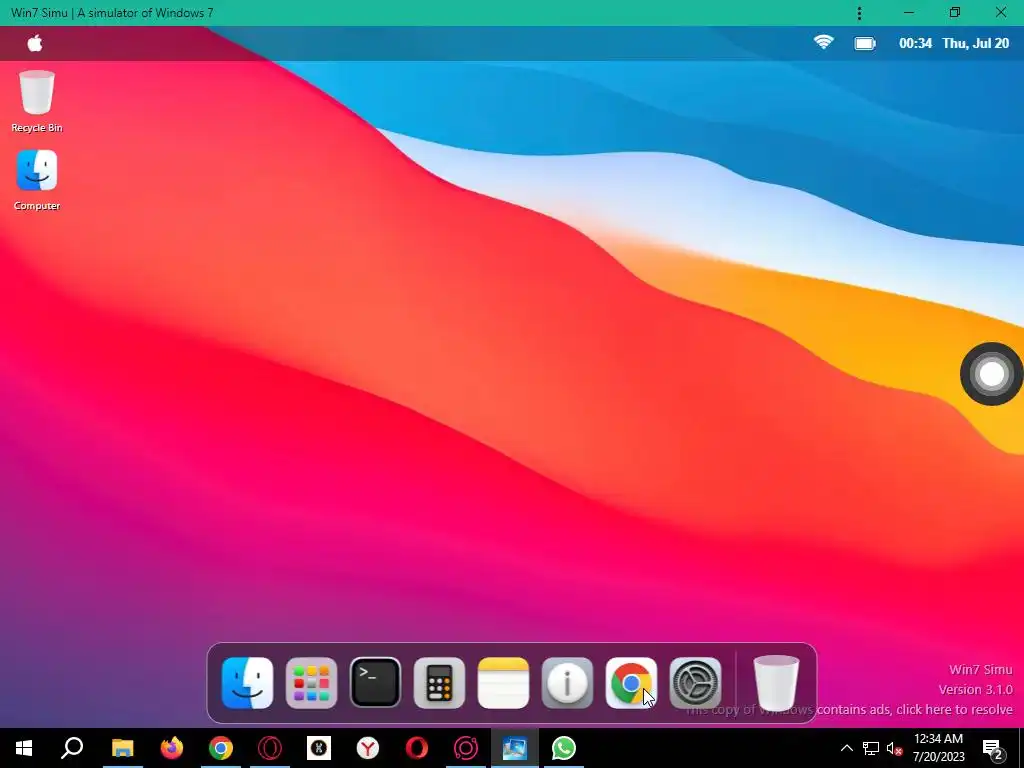Select the Recycle Bin desktop icon
The image size is (1024, 768).
[x=37, y=101]
